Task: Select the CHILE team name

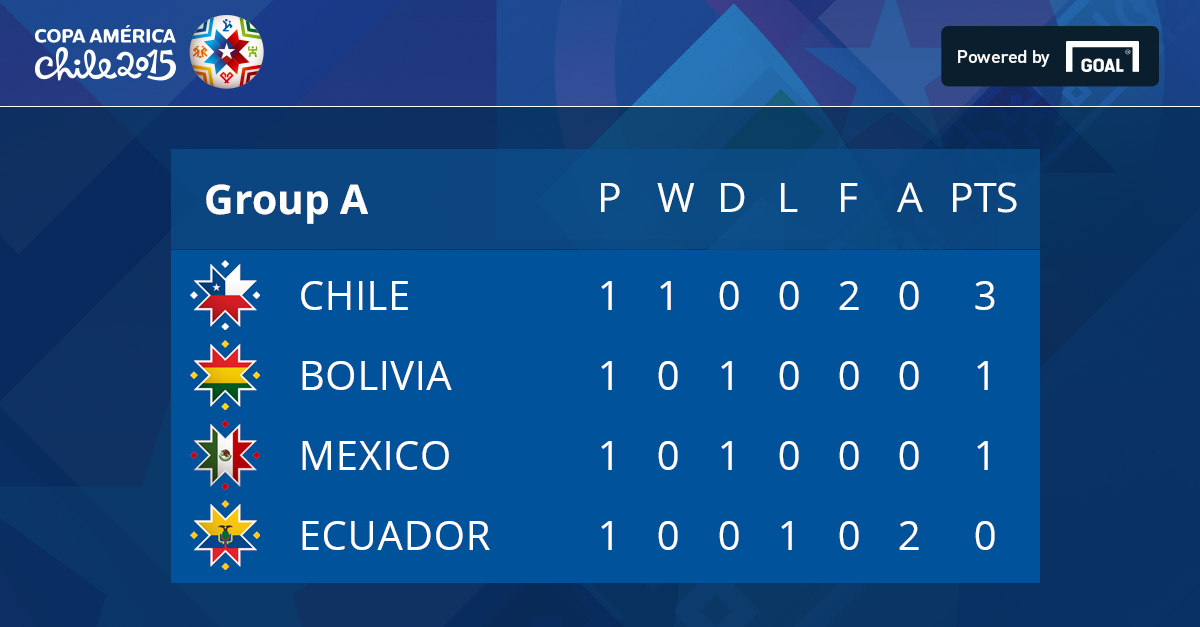Action: [x=355, y=296]
